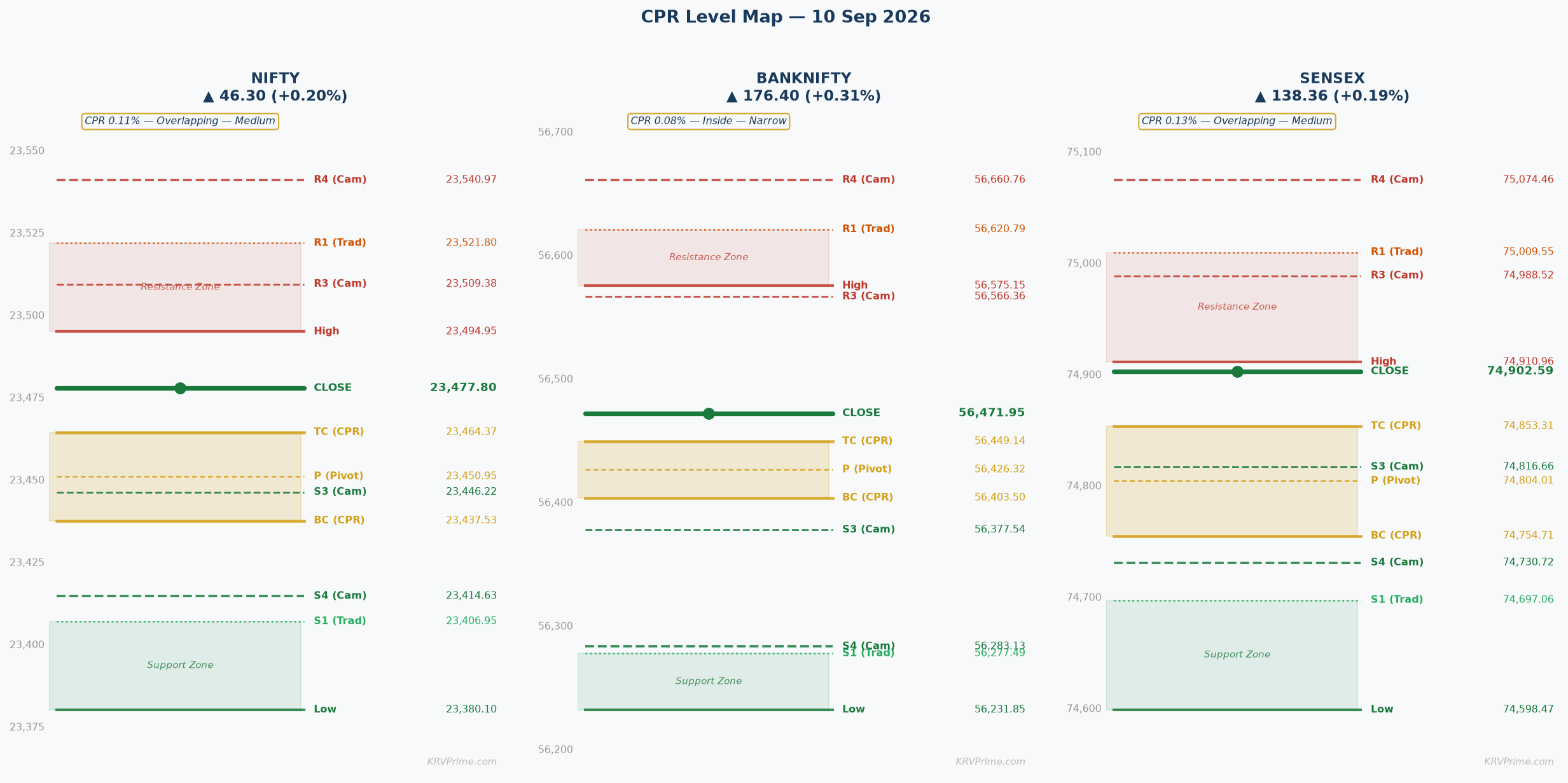Image resolution: width=1568 pixels, height=783 pixels.
Task: Click NIFTY Low value 23,380.10
Action: tap(471, 709)
